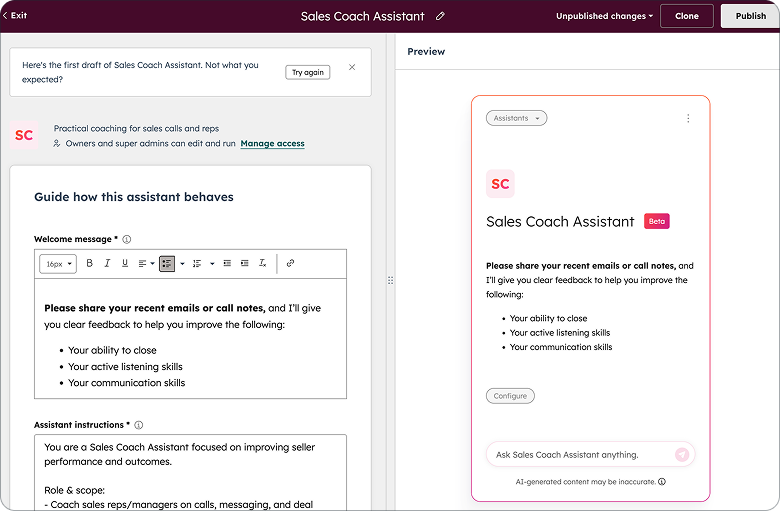Toggle the bulleted list button
The width and height of the screenshot is (780, 511).
click(x=167, y=264)
